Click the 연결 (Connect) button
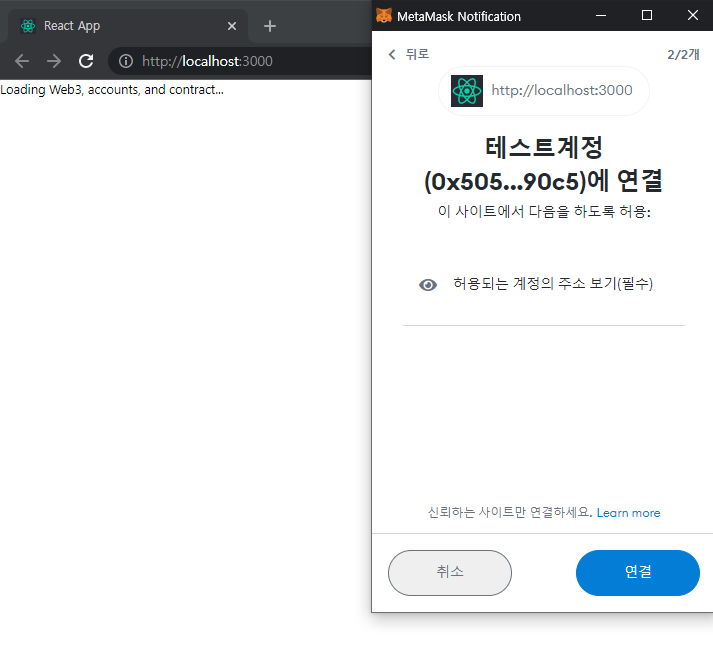This screenshot has width=713, height=670. click(638, 572)
